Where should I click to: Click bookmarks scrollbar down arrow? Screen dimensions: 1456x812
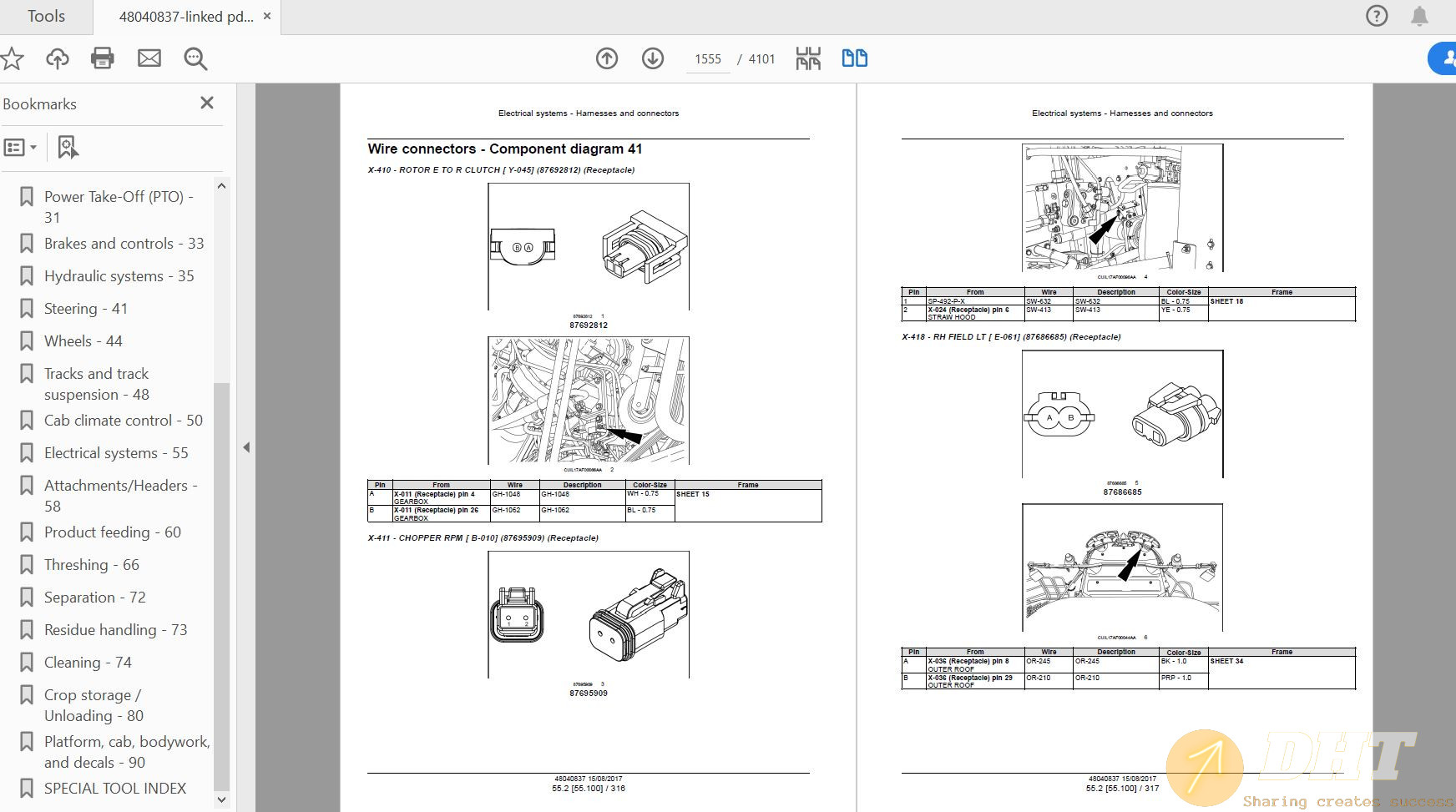point(221,799)
